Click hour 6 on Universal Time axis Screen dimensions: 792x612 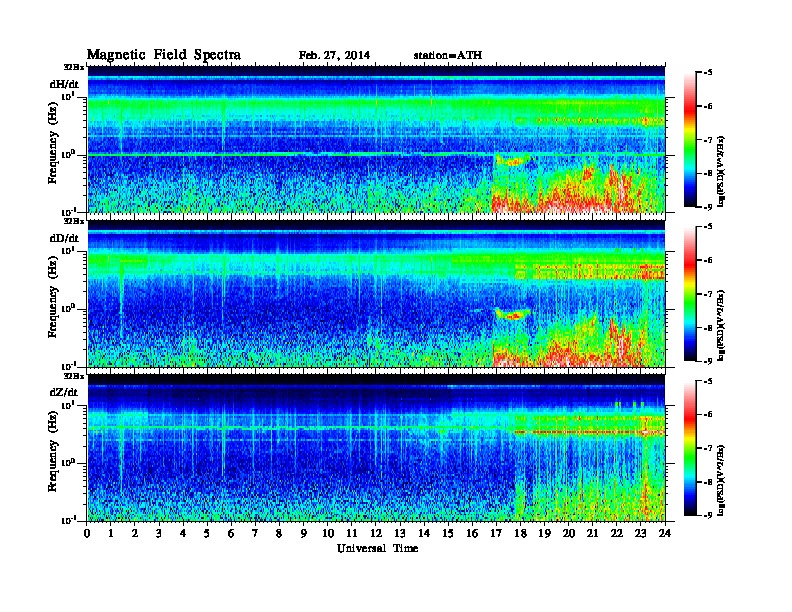coord(231,533)
